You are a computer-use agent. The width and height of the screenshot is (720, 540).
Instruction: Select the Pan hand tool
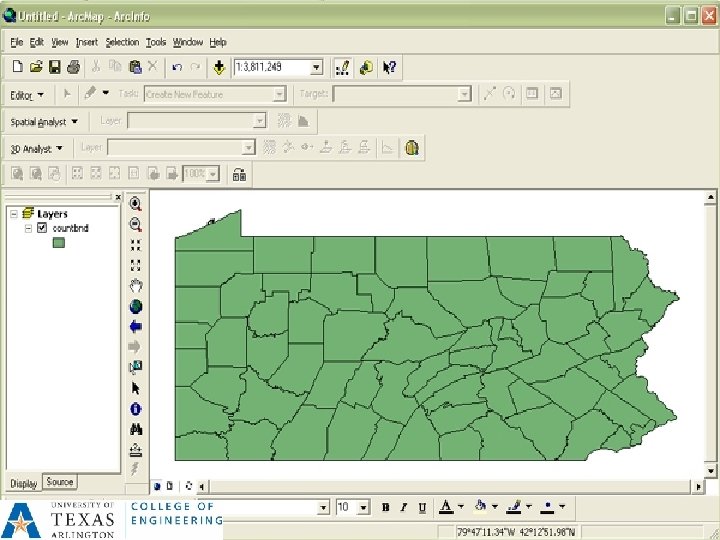(135, 286)
